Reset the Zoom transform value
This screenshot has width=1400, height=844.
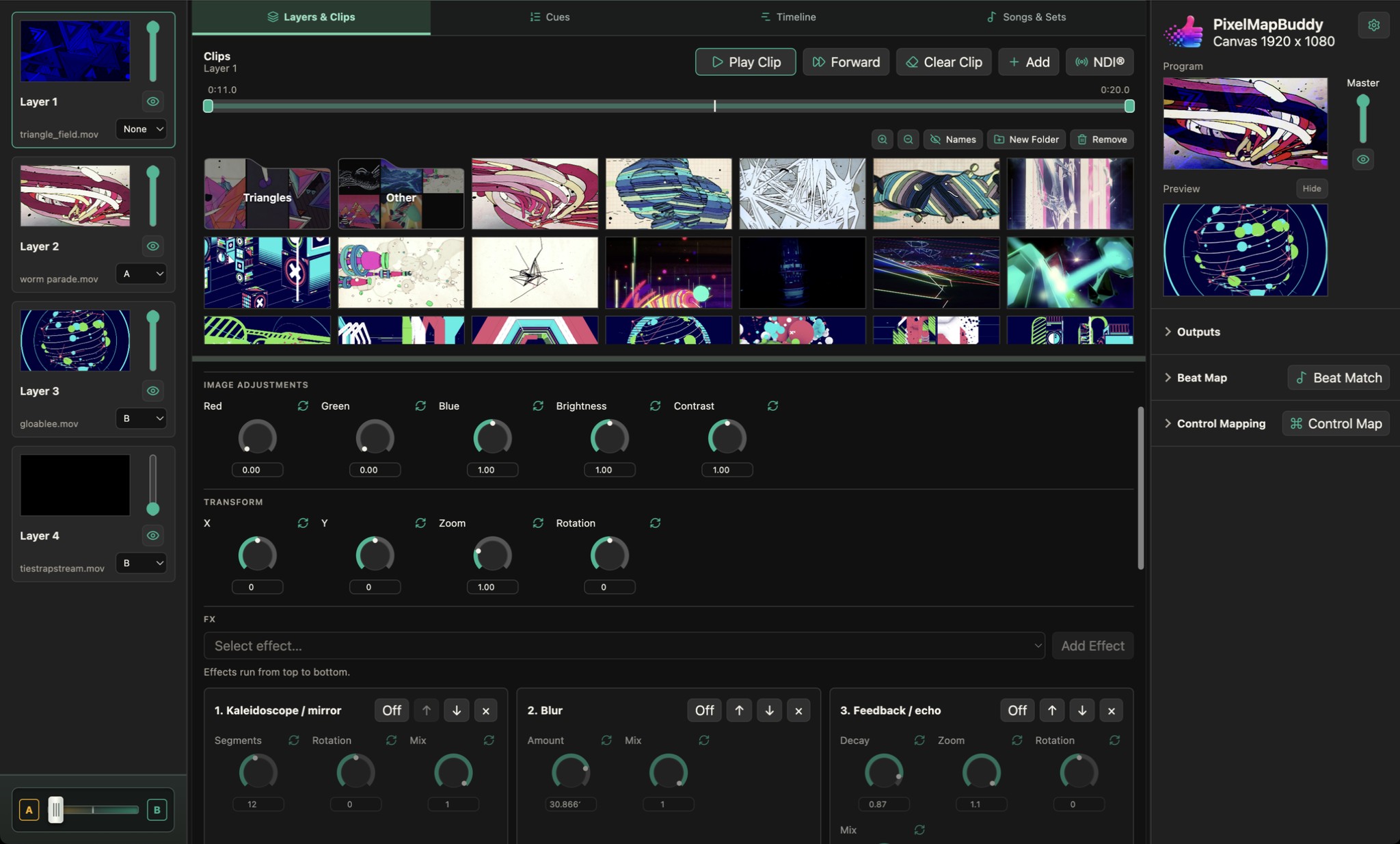click(538, 523)
